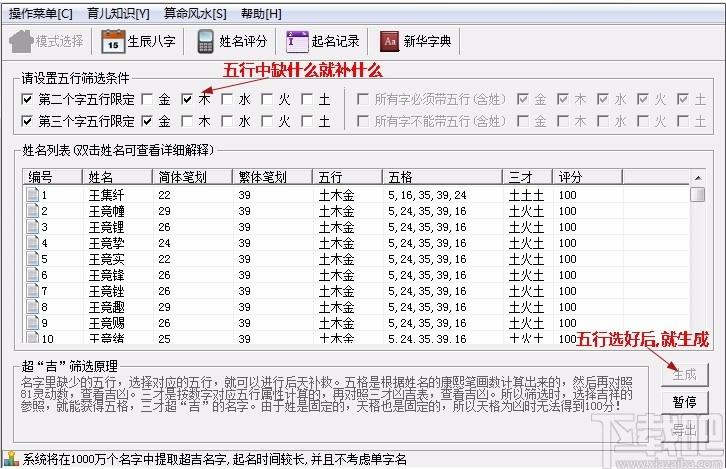Uncheck 木 for the second character
Image resolution: width=726 pixels, height=469 pixels.
(187, 99)
